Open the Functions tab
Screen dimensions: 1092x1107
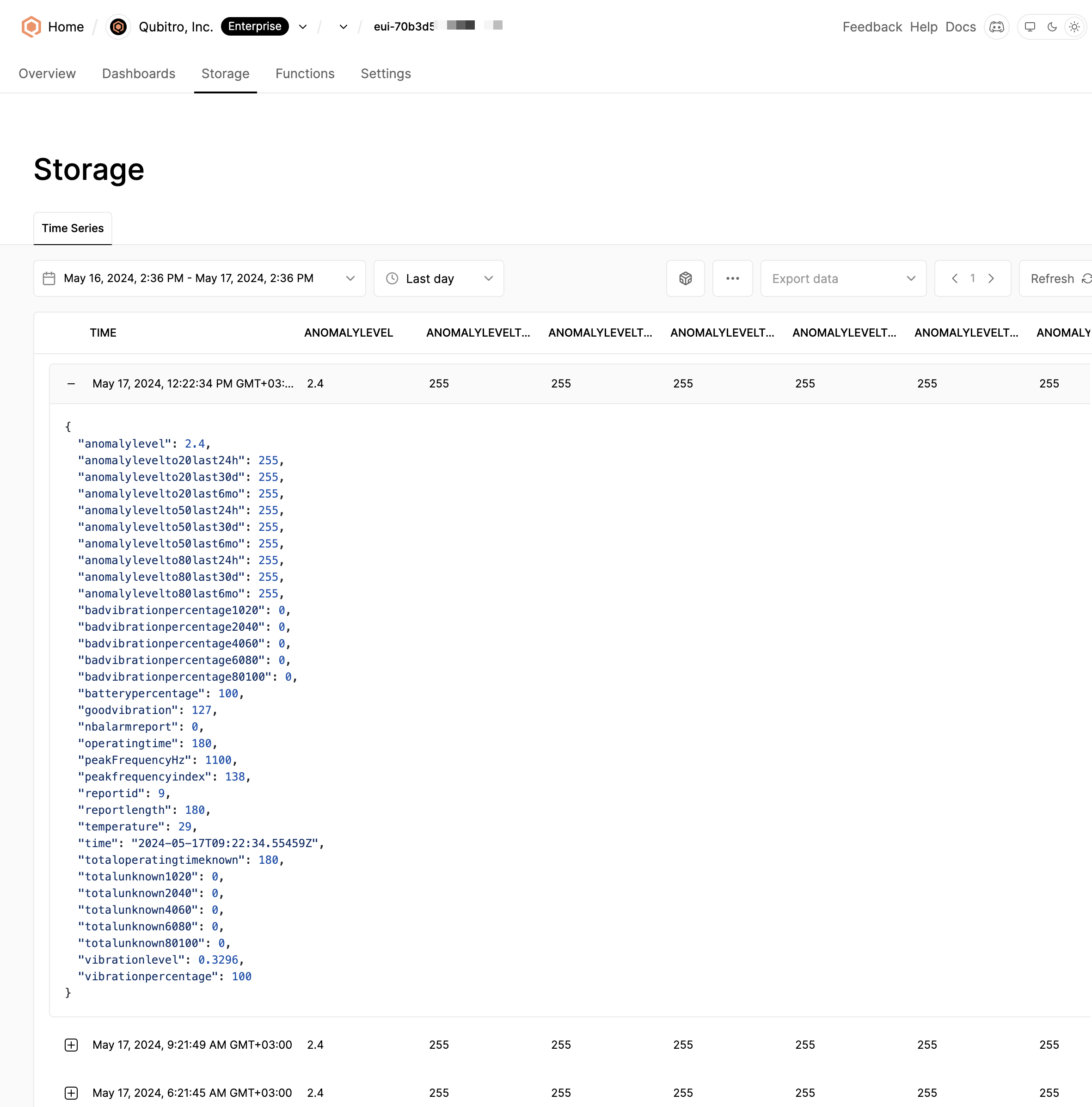pyautogui.click(x=305, y=74)
